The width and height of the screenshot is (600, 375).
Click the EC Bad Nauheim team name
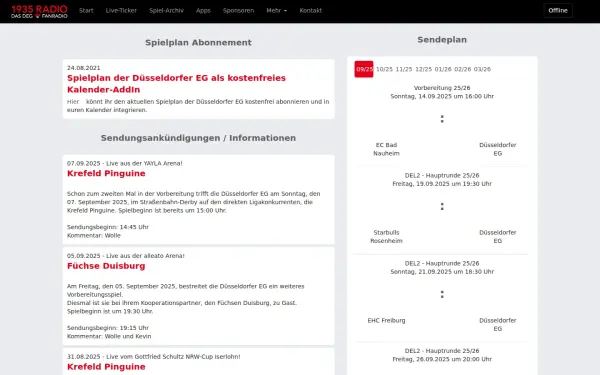[386, 149]
